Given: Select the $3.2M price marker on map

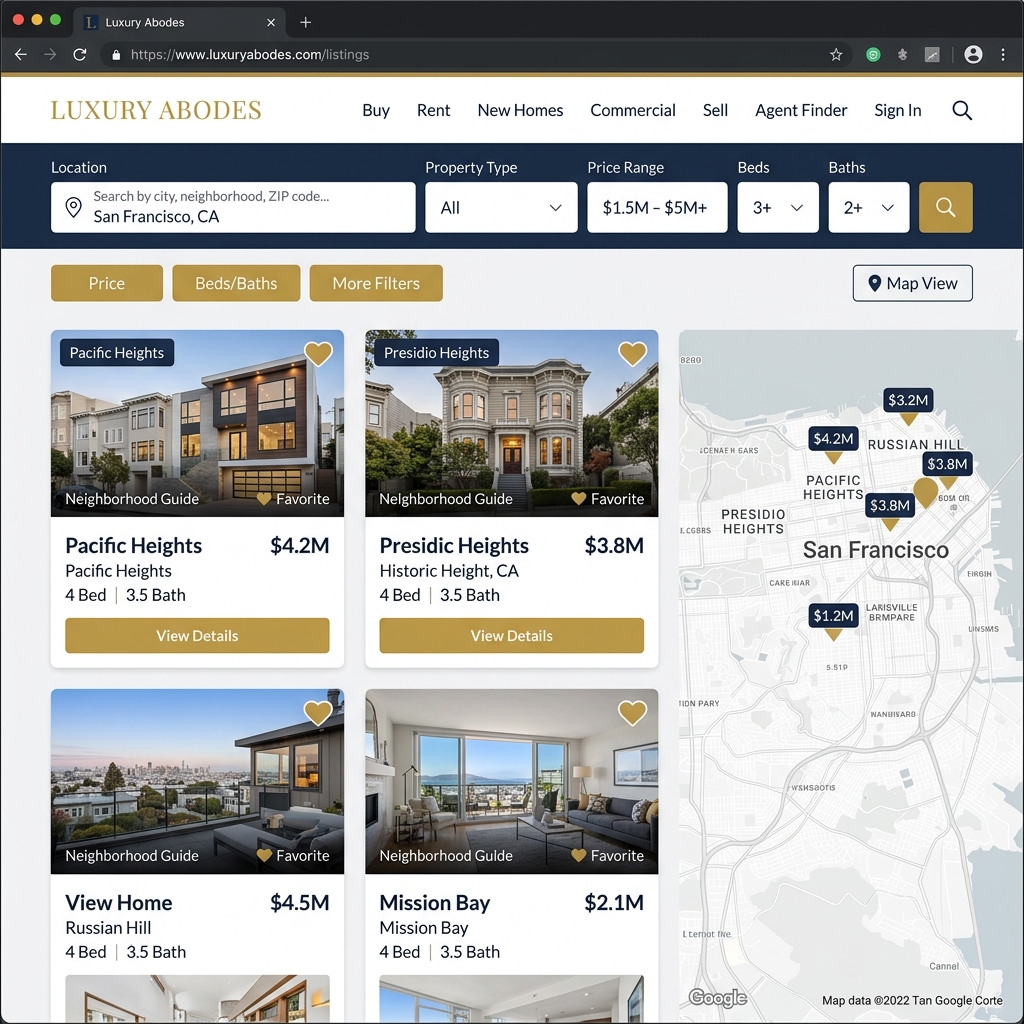Looking at the screenshot, I should pos(907,400).
